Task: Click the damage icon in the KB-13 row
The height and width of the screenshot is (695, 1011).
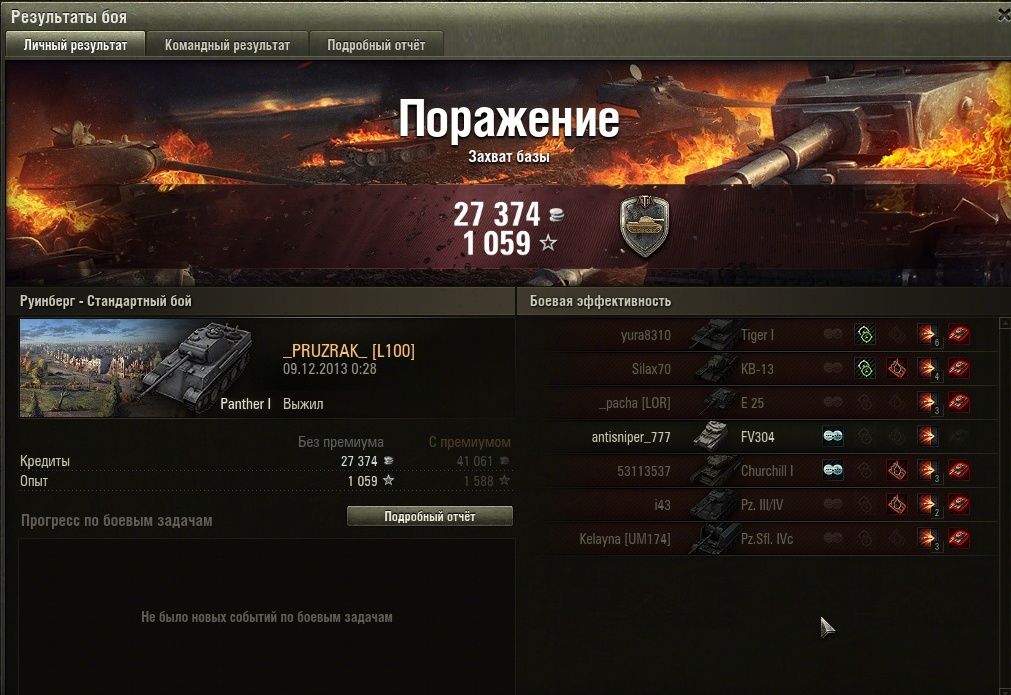Action: point(928,369)
